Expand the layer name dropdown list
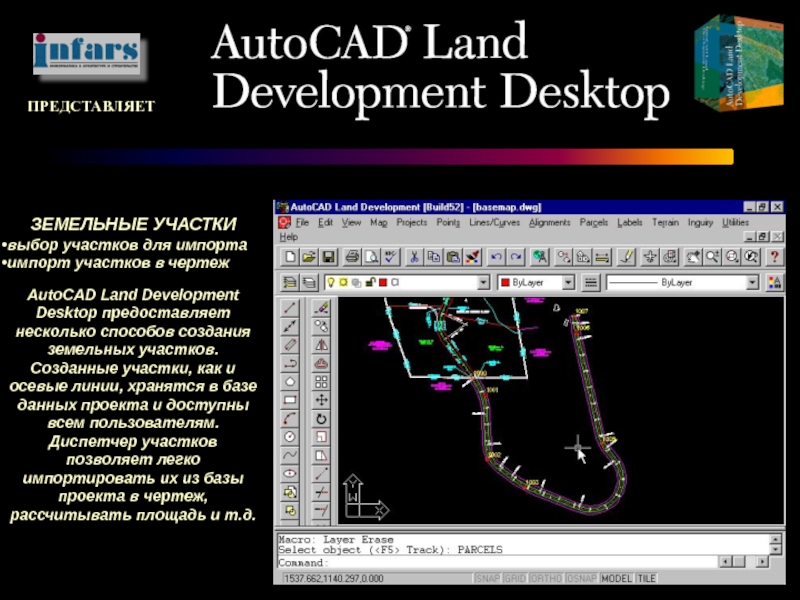The height and width of the screenshot is (600, 800). pyautogui.click(x=484, y=283)
